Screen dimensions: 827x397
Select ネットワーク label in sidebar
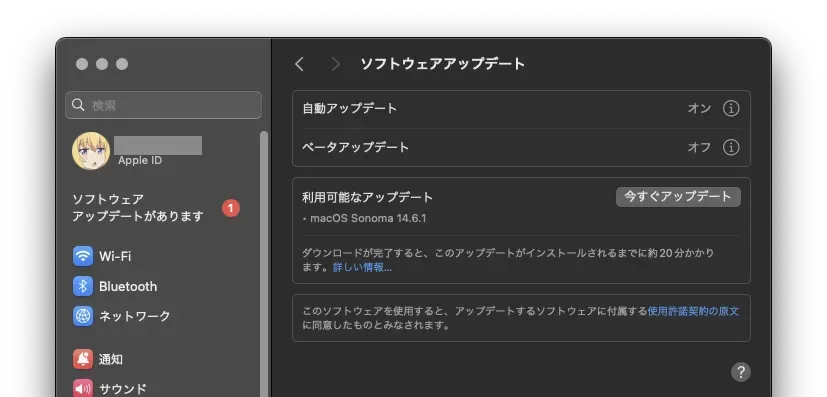click(x=134, y=316)
